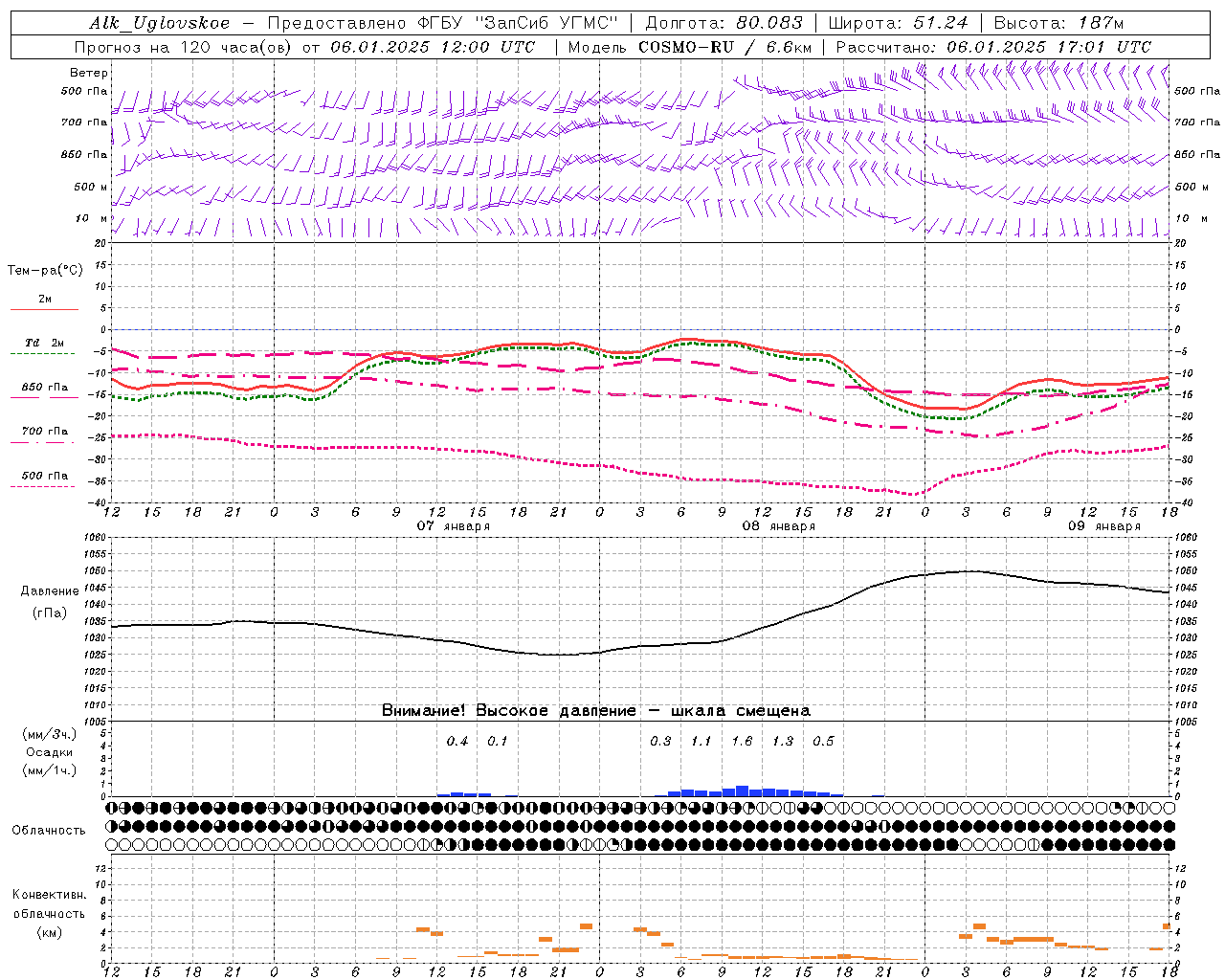Click the 'Предоставлено ФГБУ "ЗапСиб УГМС"' provider text
Screen dimensions: 1225x980
coord(443,23)
